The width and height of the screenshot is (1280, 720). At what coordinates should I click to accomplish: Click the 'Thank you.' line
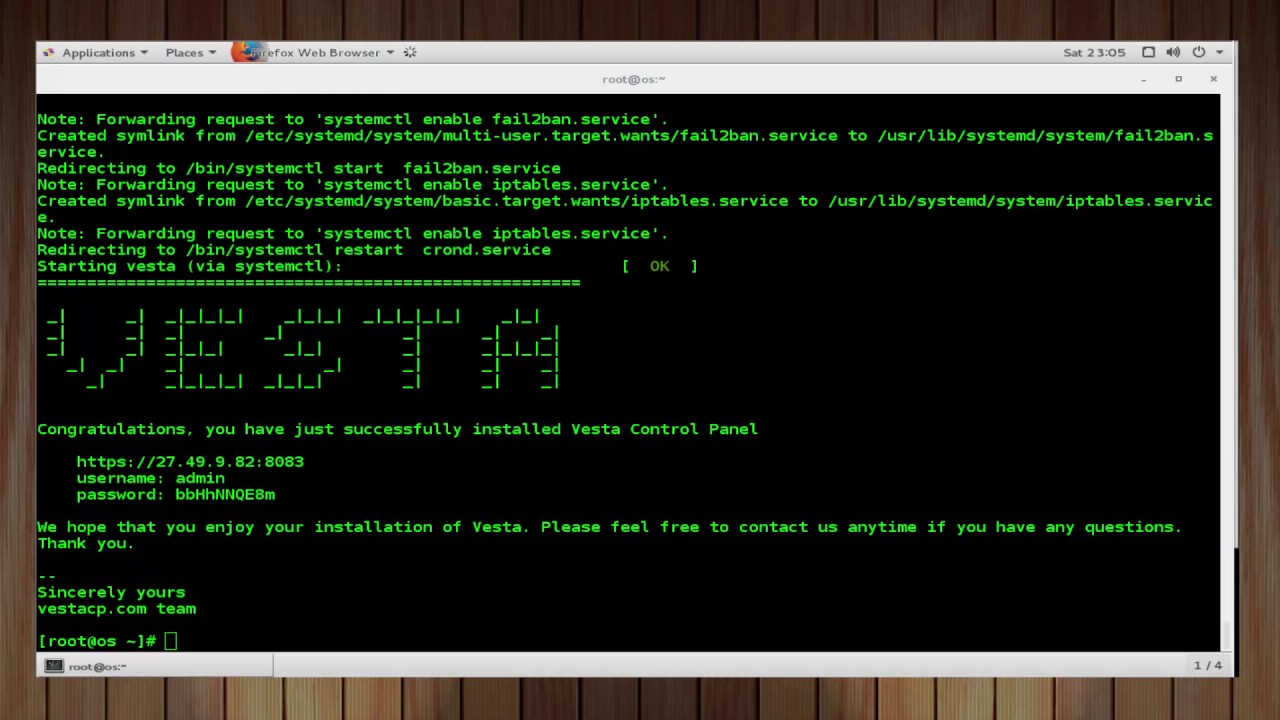pos(86,543)
